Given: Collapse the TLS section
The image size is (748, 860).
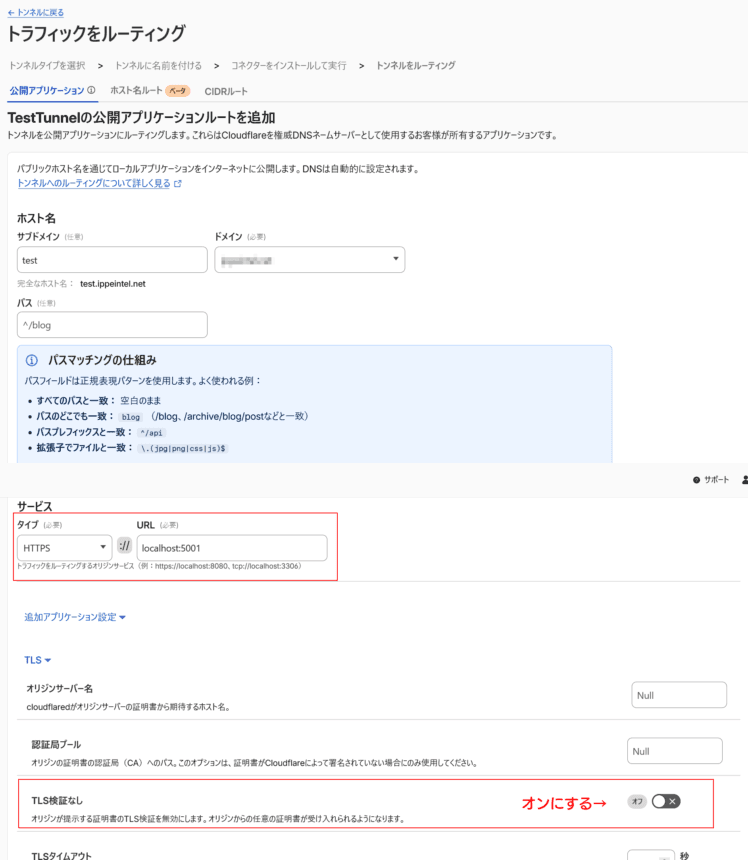Looking at the screenshot, I should pyautogui.click(x=37, y=660).
